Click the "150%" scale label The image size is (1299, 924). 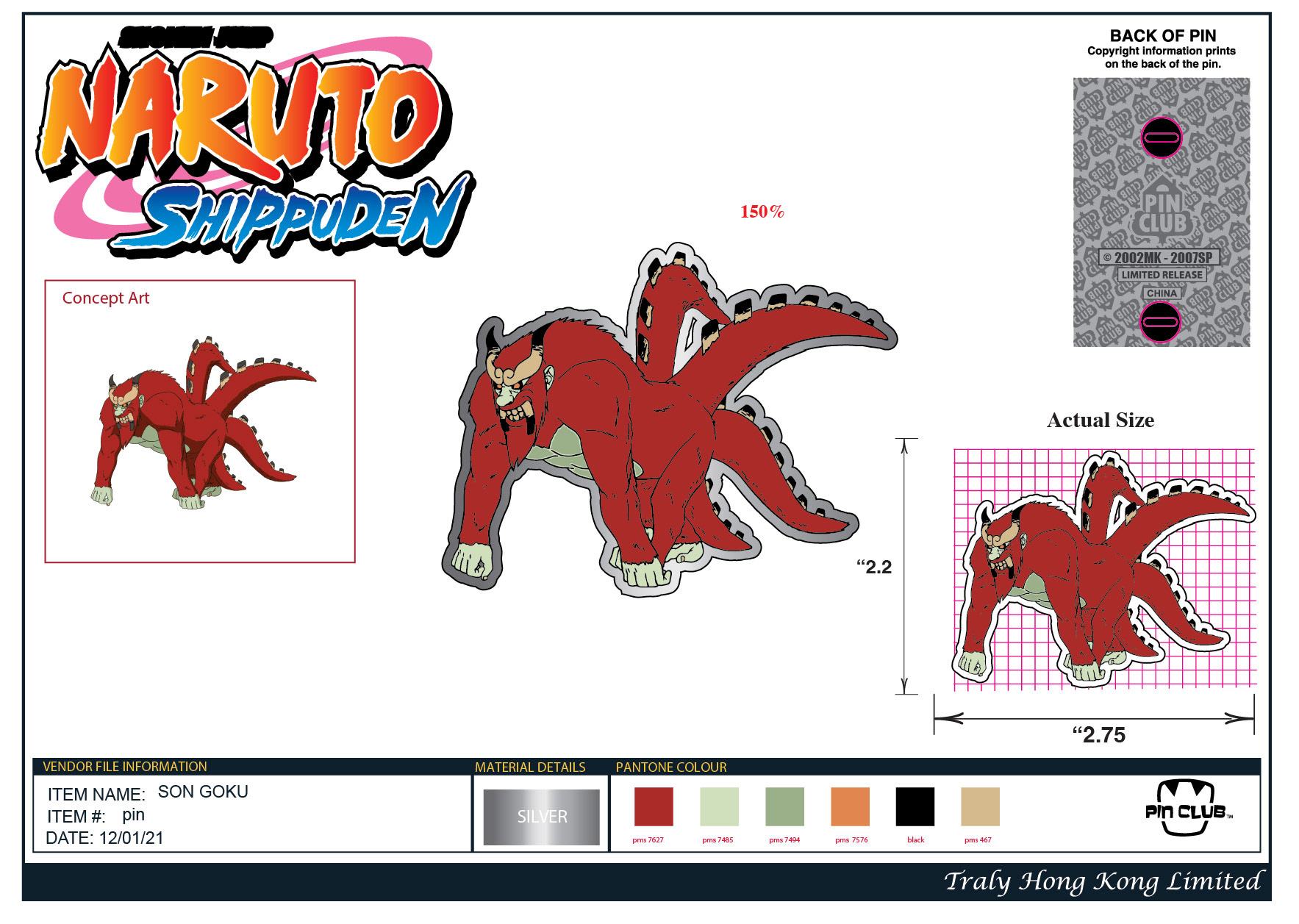762,212
